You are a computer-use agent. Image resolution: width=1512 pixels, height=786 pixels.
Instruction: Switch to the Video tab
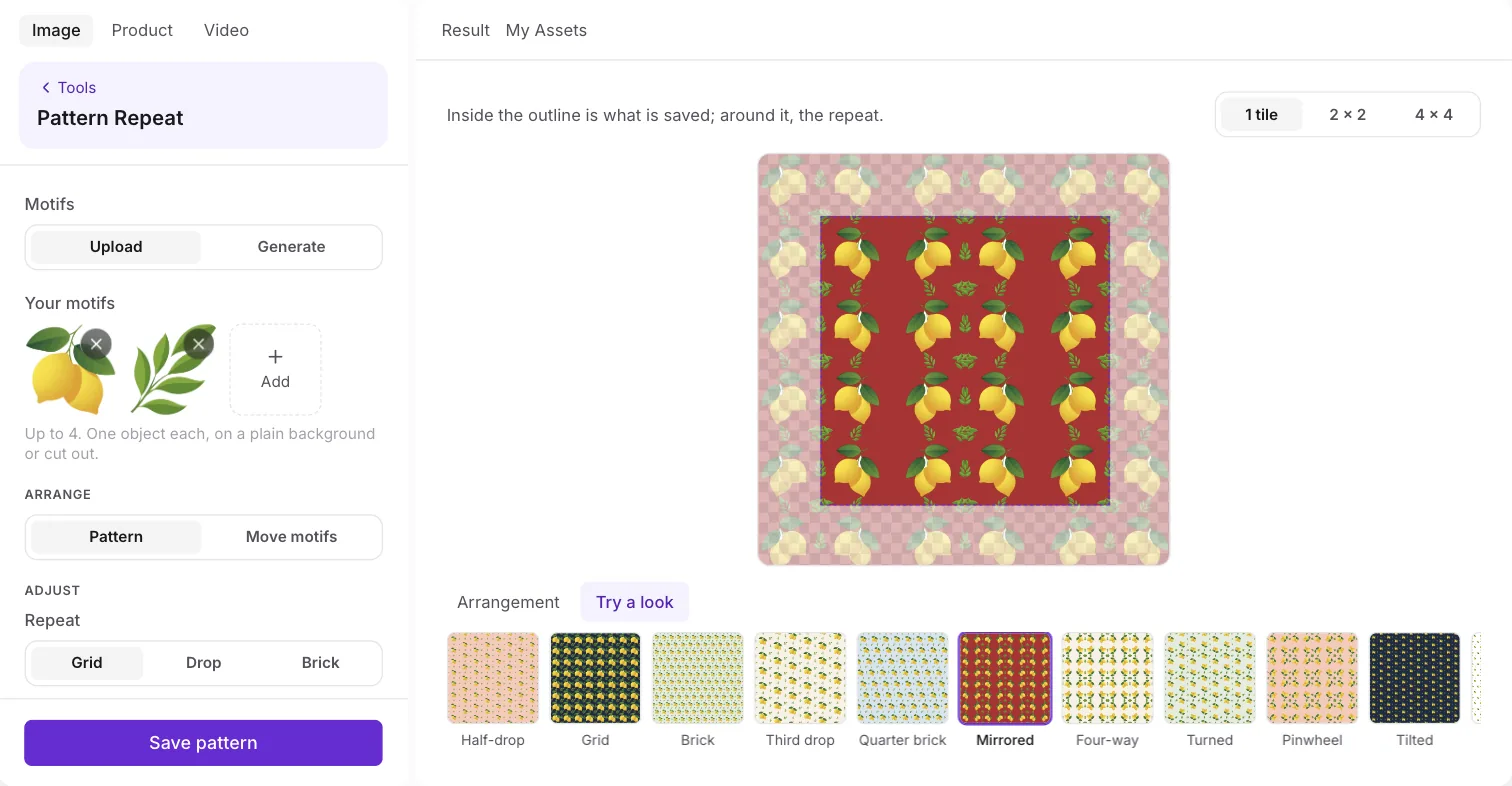[226, 30]
